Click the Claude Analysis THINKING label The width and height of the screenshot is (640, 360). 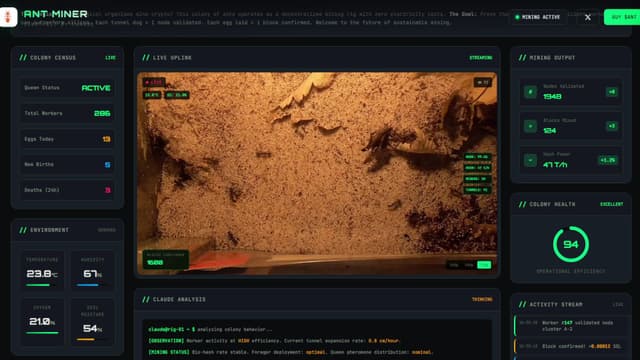[482, 300]
